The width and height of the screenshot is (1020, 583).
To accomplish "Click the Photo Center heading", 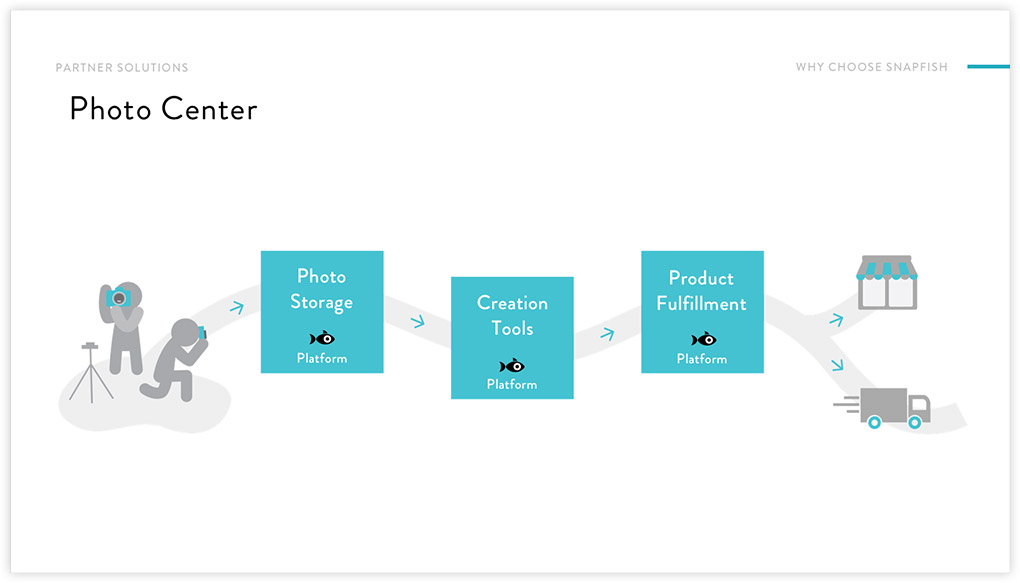I will click(x=163, y=109).
